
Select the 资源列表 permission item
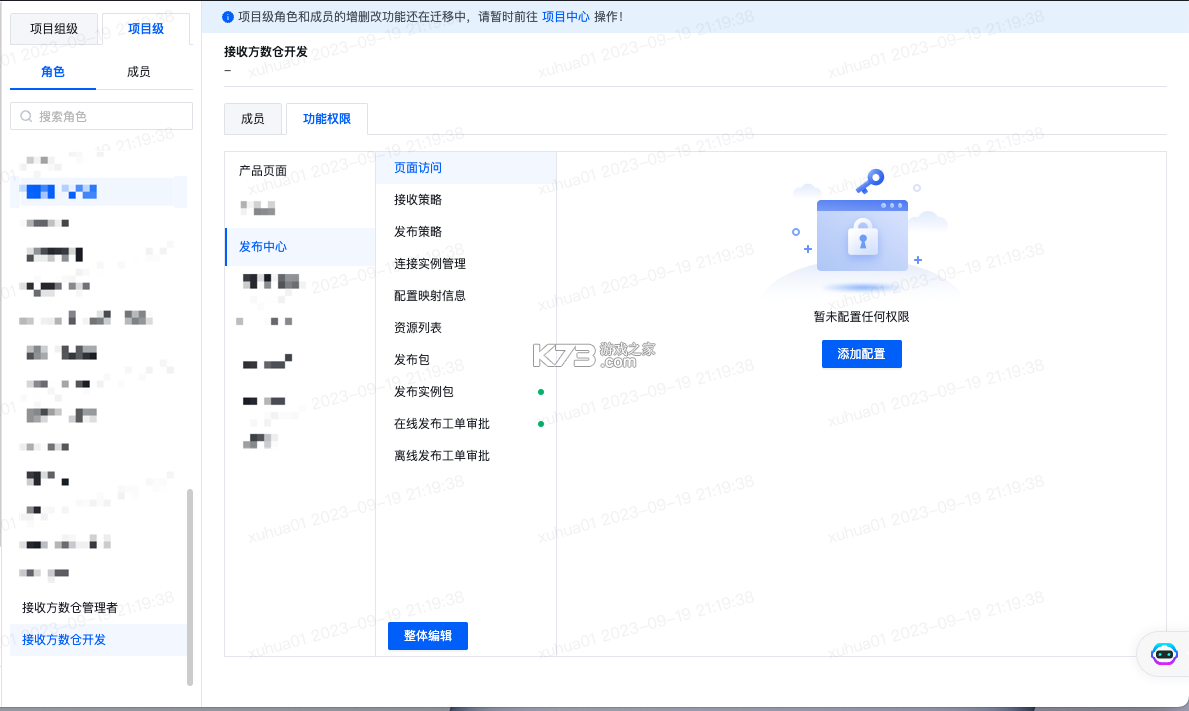(x=466, y=327)
